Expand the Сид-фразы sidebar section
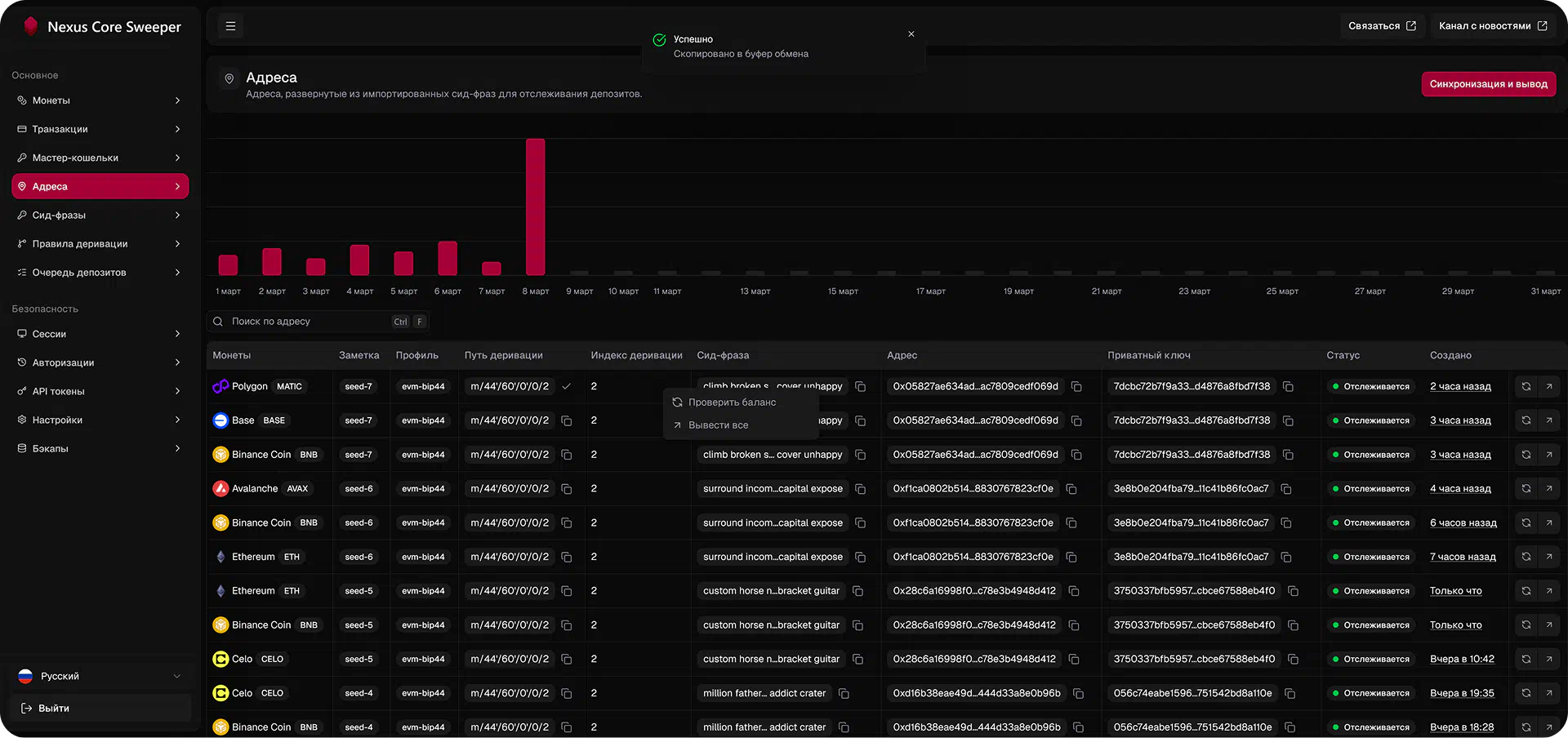 (x=100, y=216)
